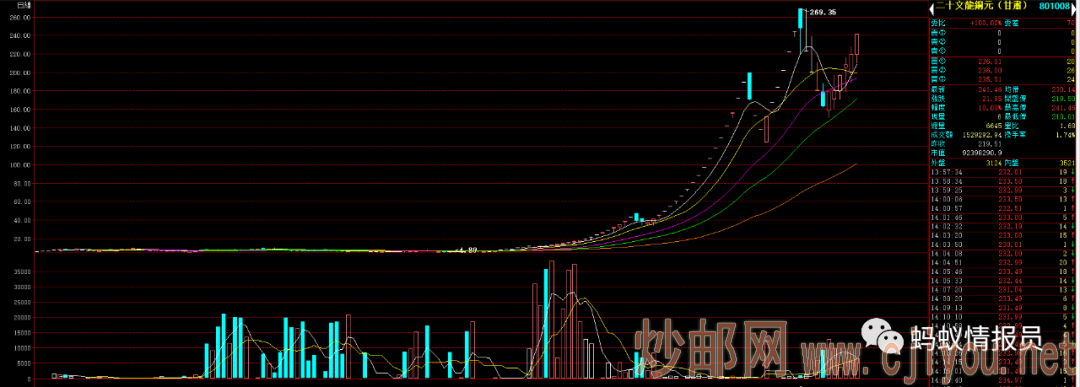Click the turnover rate value 1.74%

(x=1066, y=136)
